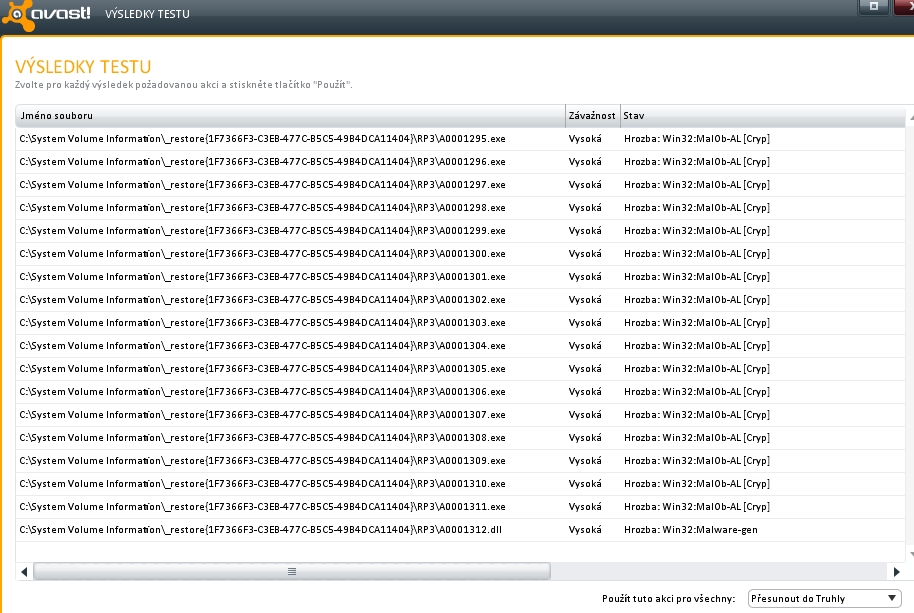Screen dimensions: 914x613
Task: Click the Win32:Malware-gen threat status
Action: pos(690,529)
